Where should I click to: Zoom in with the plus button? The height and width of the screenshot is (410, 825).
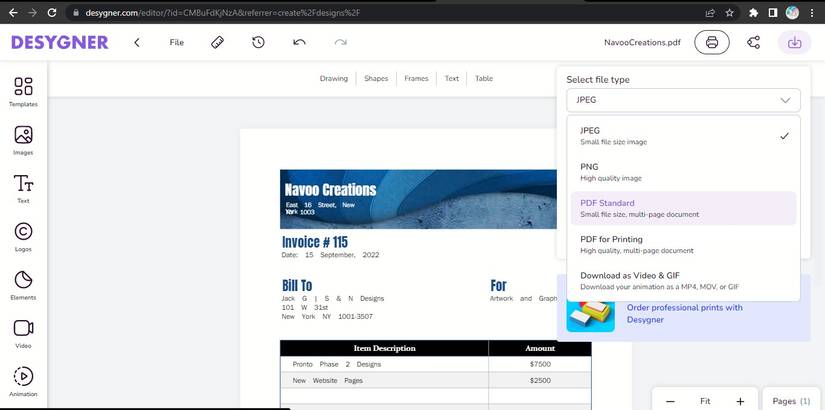740,401
